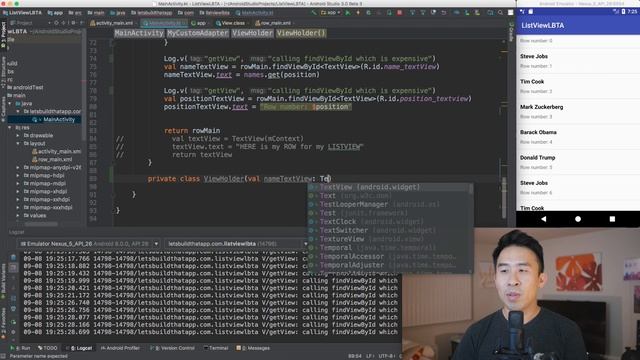Click line 89 in the editor gutter
The image size is (640, 360).
coord(93,179)
